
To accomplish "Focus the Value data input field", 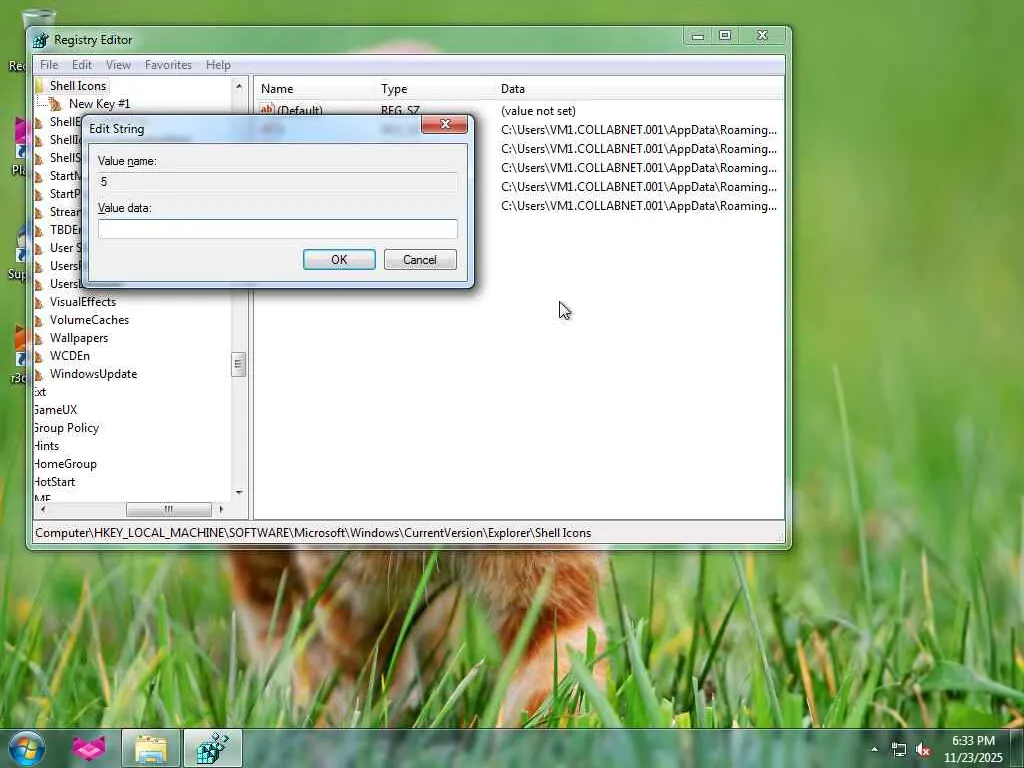I will tap(278, 229).
